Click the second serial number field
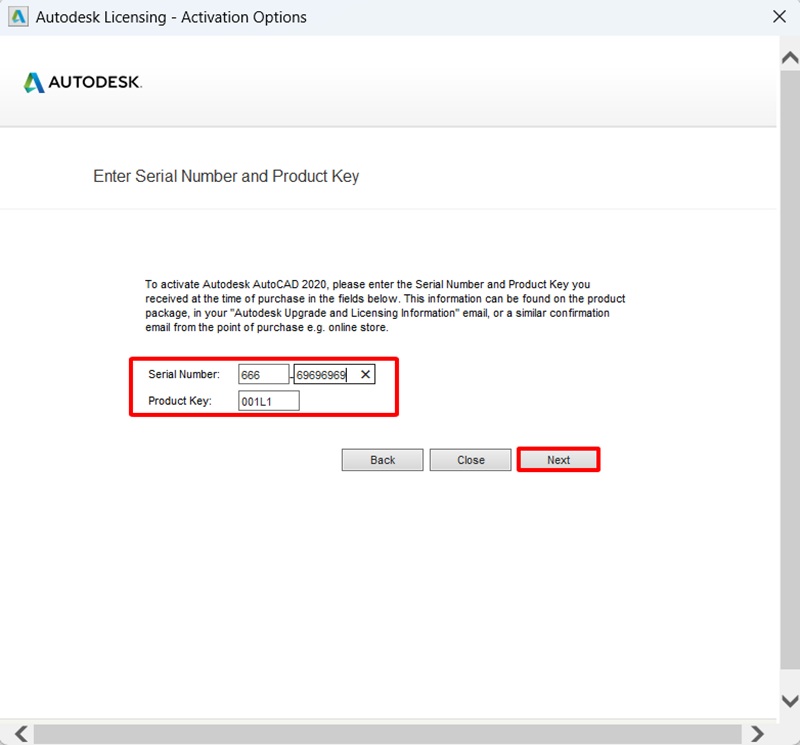800x745 pixels. coord(322,375)
